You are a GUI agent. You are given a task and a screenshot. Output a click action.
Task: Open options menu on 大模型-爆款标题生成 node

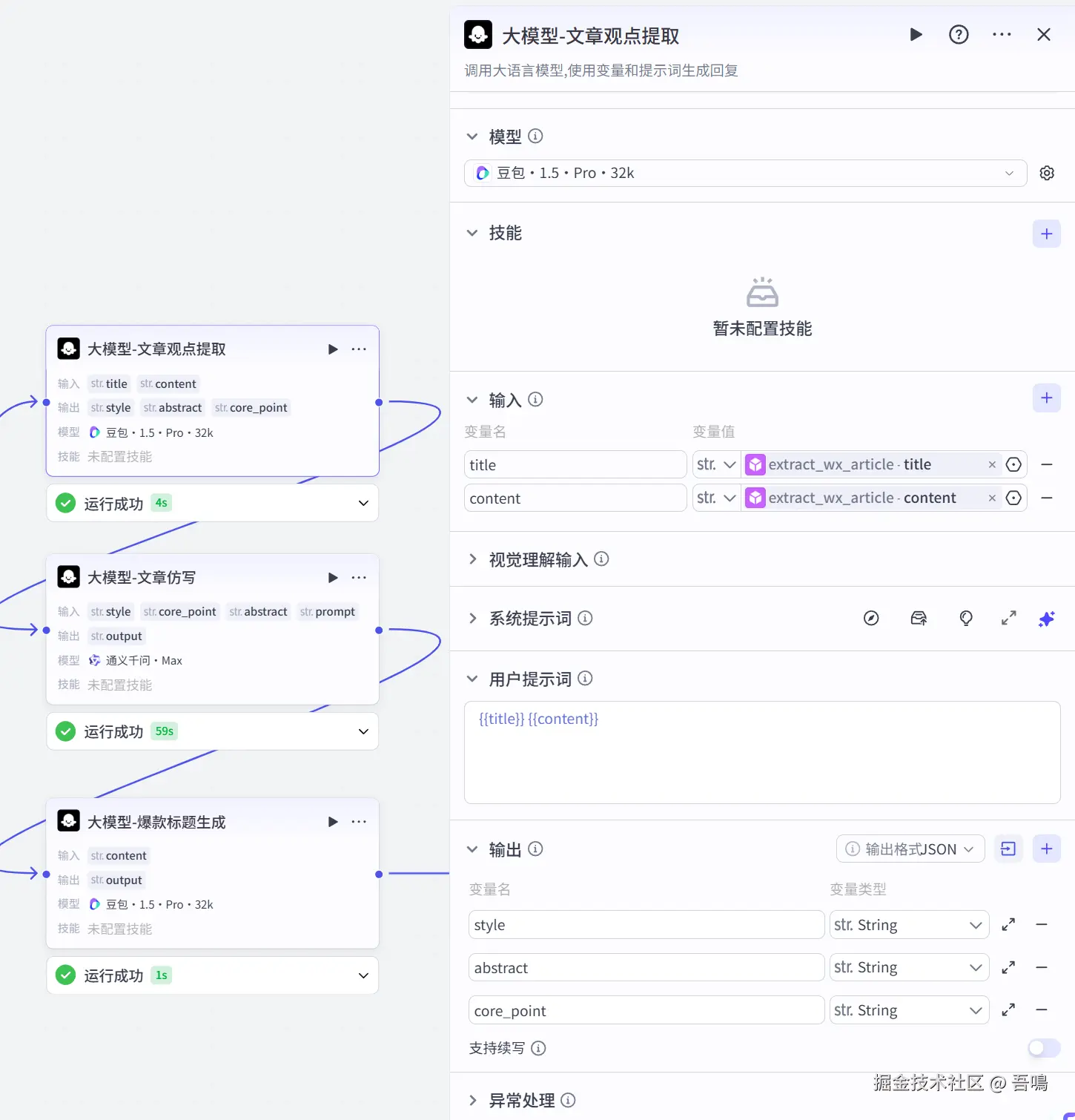tap(359, 822)
